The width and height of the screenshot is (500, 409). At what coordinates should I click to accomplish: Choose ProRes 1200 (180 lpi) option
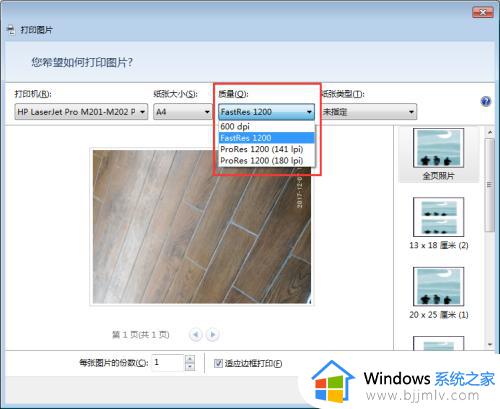coord(266,161)
